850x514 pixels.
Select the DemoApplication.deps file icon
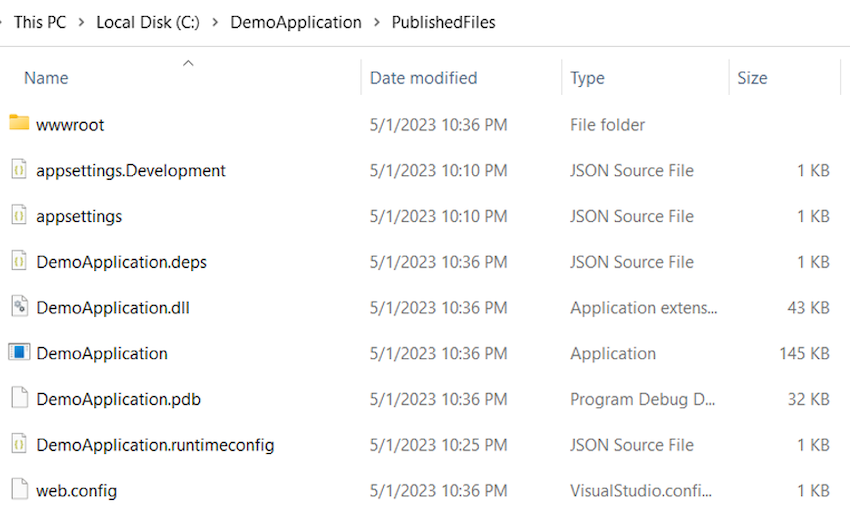click(19, 261)
